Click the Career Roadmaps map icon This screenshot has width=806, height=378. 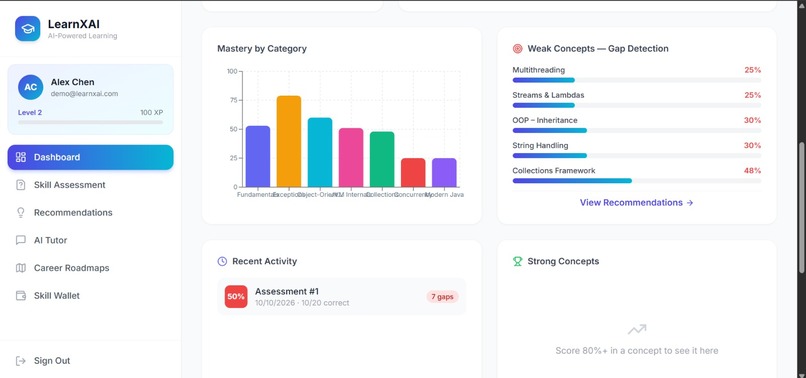point(21,268)
